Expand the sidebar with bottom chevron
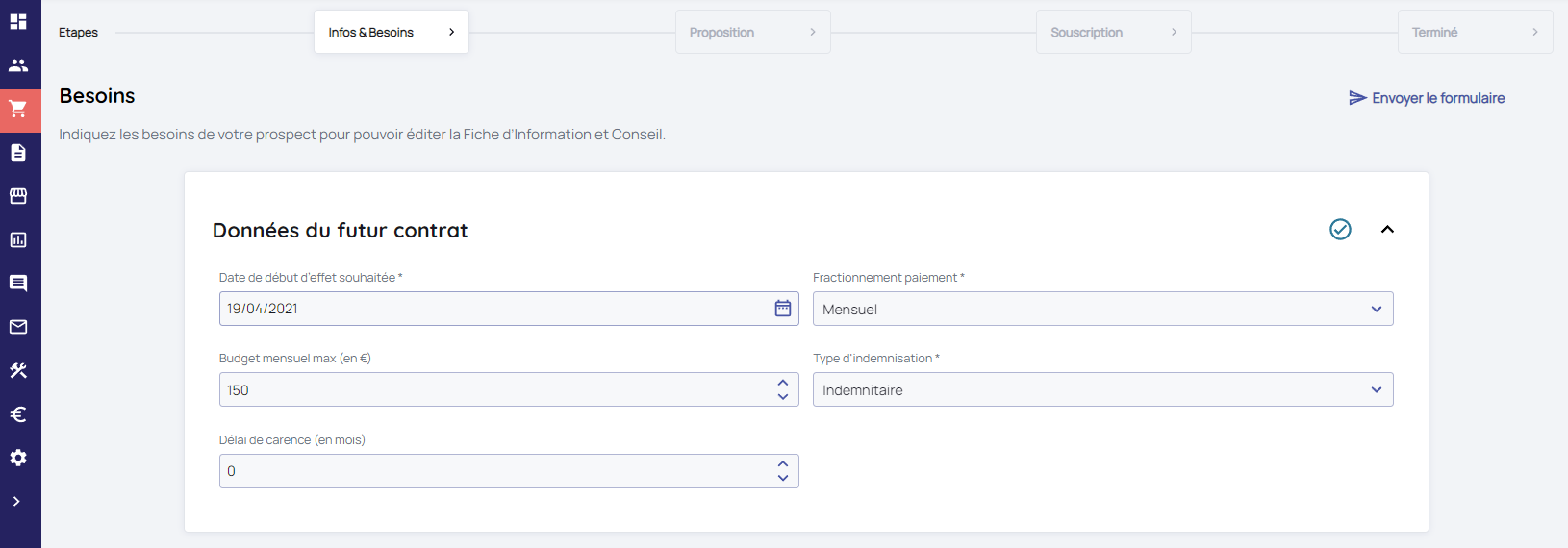Viewport: 1568px width, 548px height. pos(16,501)
